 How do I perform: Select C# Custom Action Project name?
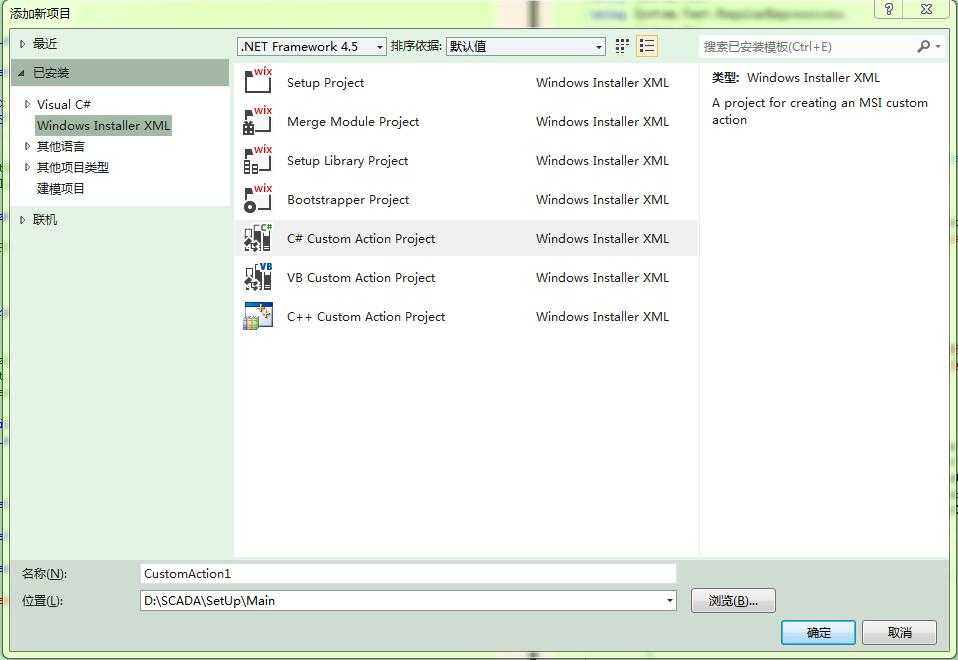point(361,239)
